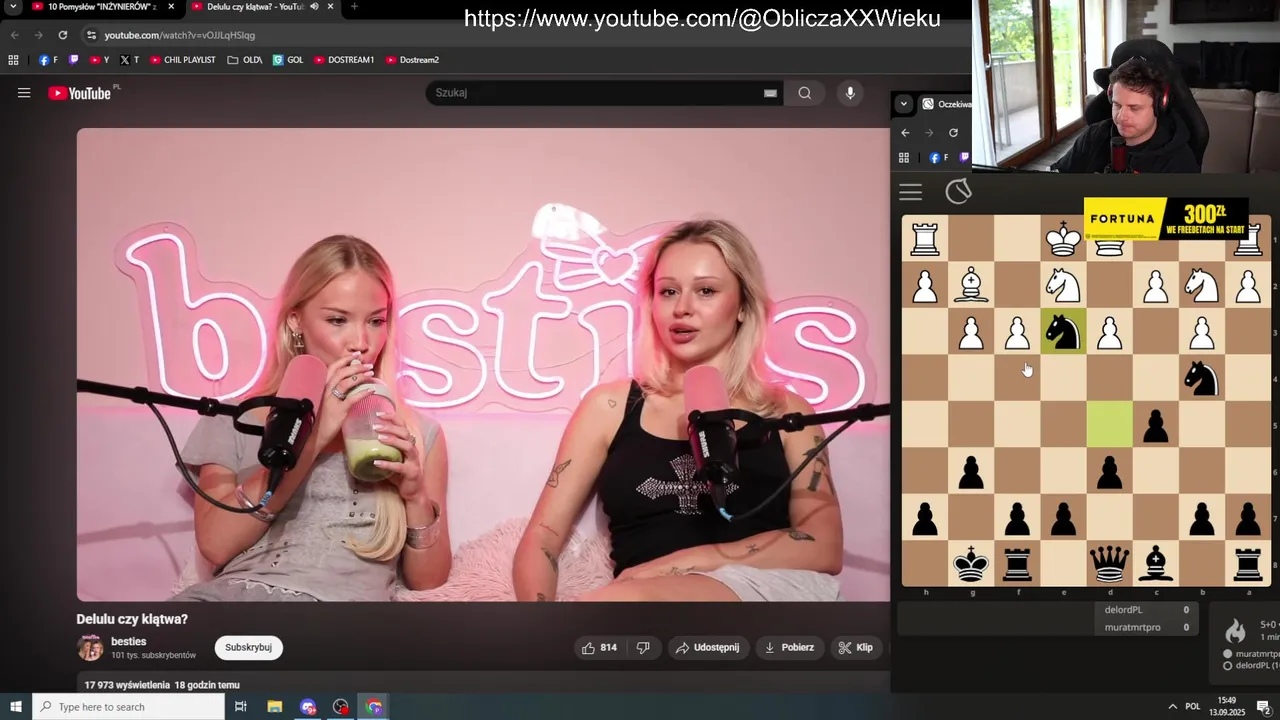Select the white king on the board
This screenshot has height=720, width=1280.
[x=1063, y=239]
